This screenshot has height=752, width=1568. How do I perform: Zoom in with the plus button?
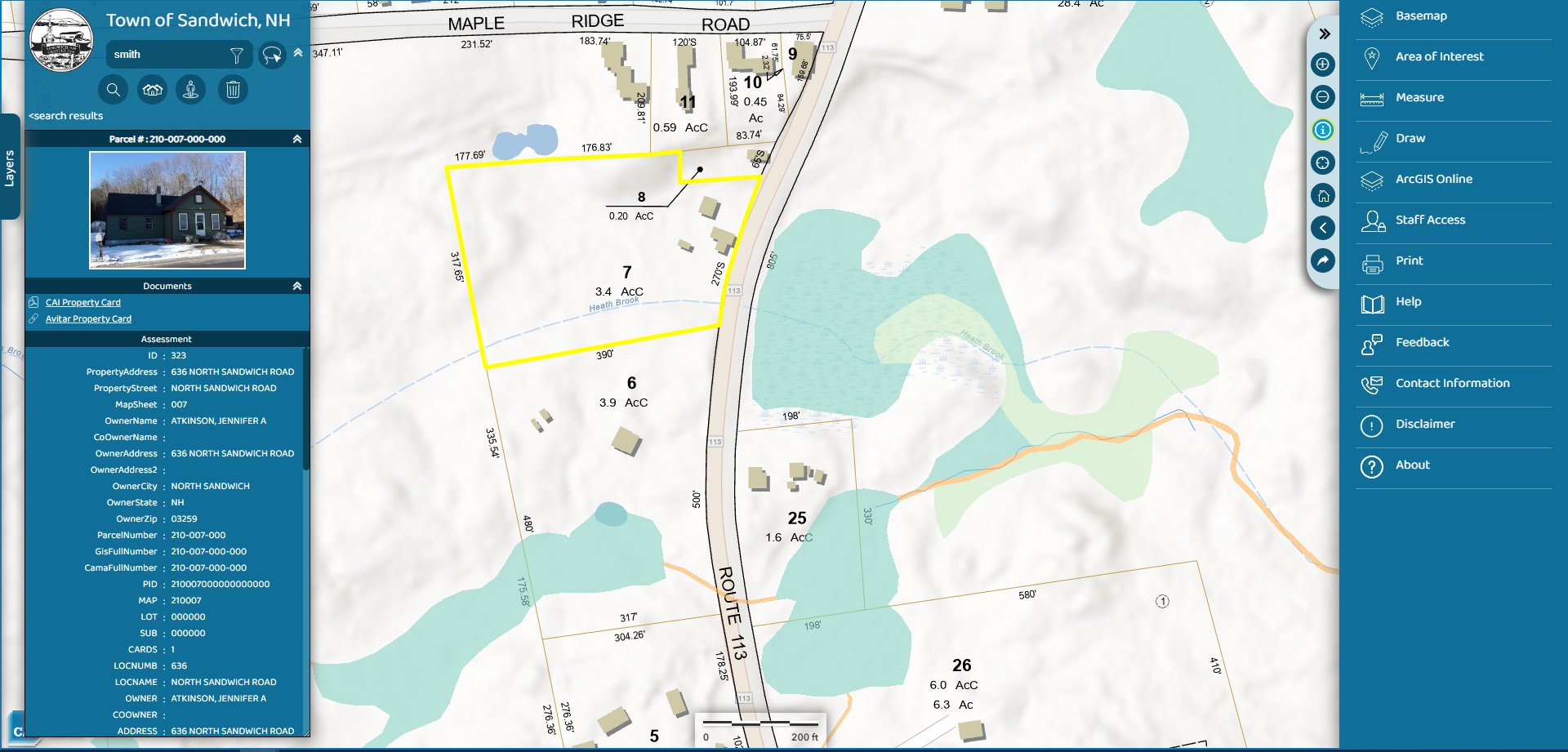coord(1323,65)
